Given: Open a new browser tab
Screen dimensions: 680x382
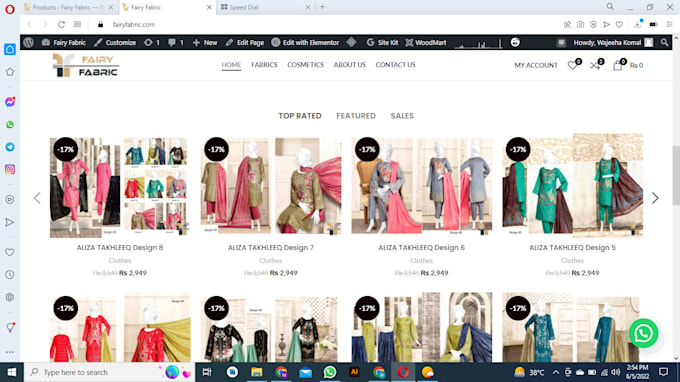Looking at the screenshot, I should [x=322, y=7].
